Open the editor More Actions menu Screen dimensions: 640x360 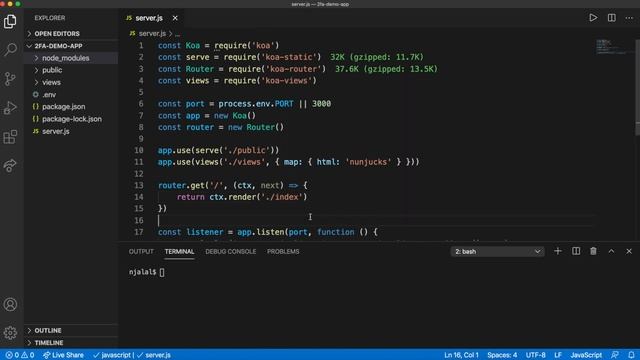(629, 18)
